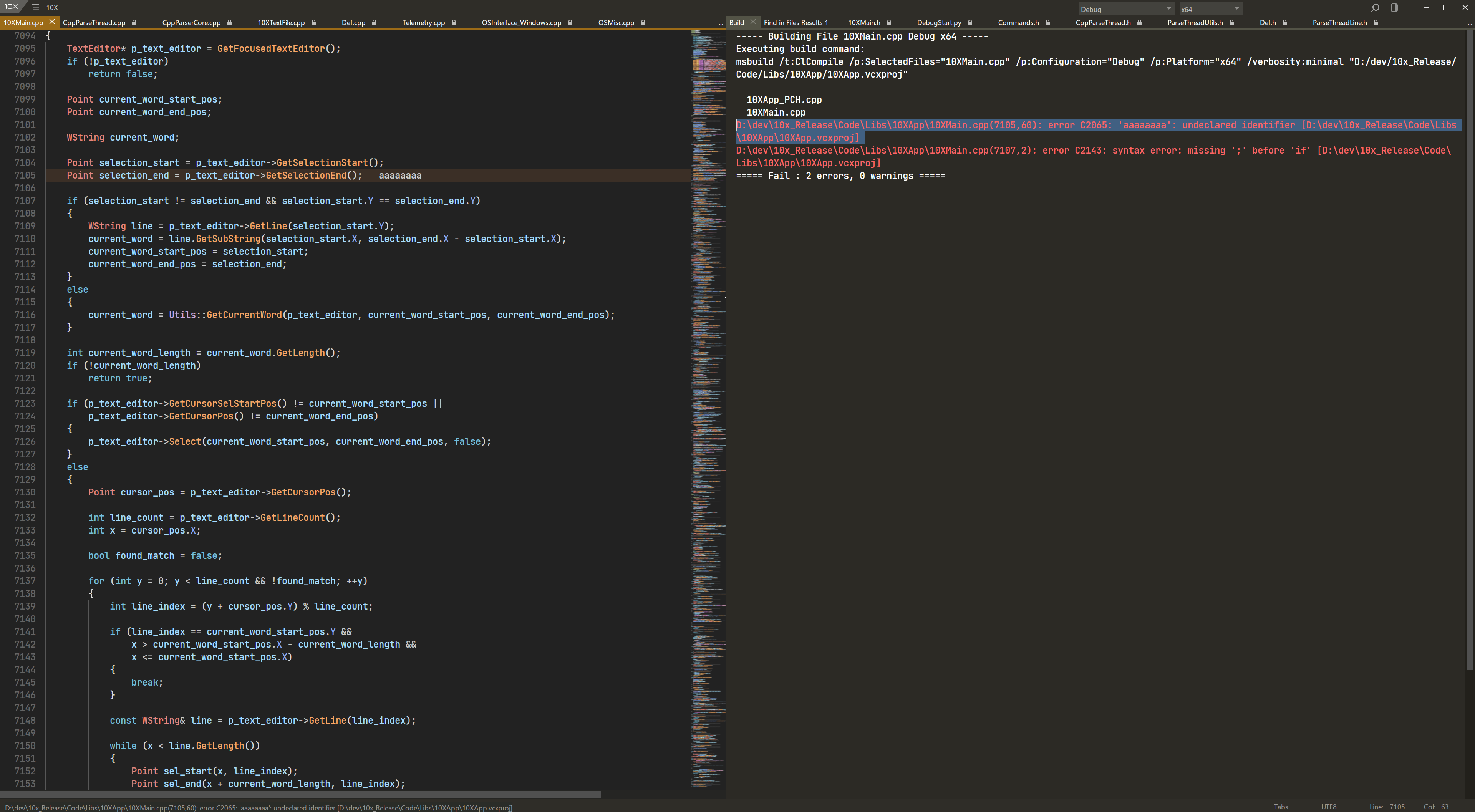Viewport: 1475px width, 812px height.
Task: Open the Def.h tab
Action: click(x=1268, y=22)
